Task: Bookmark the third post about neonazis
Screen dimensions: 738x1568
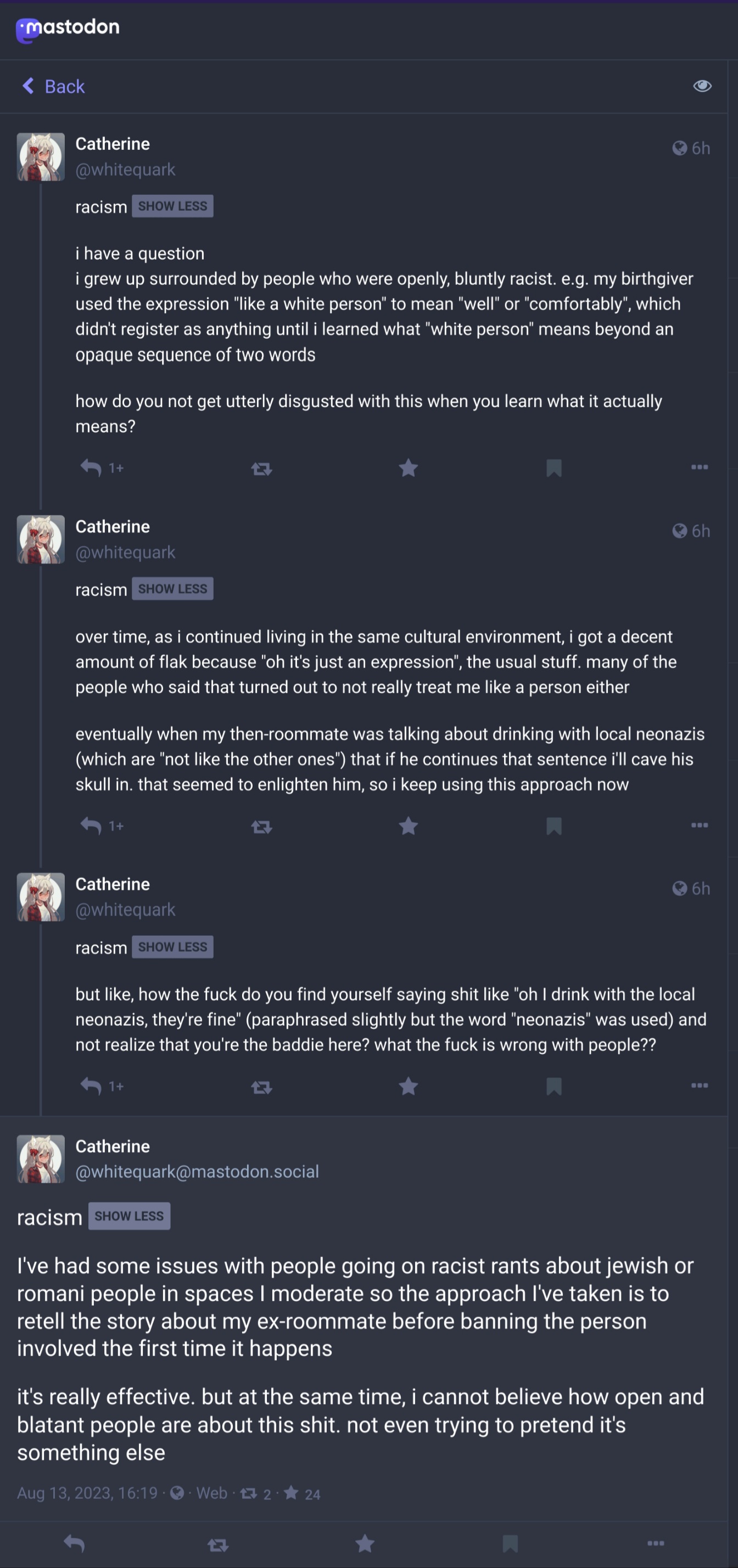Action: pyautogui.click(x=553, y=1087)
